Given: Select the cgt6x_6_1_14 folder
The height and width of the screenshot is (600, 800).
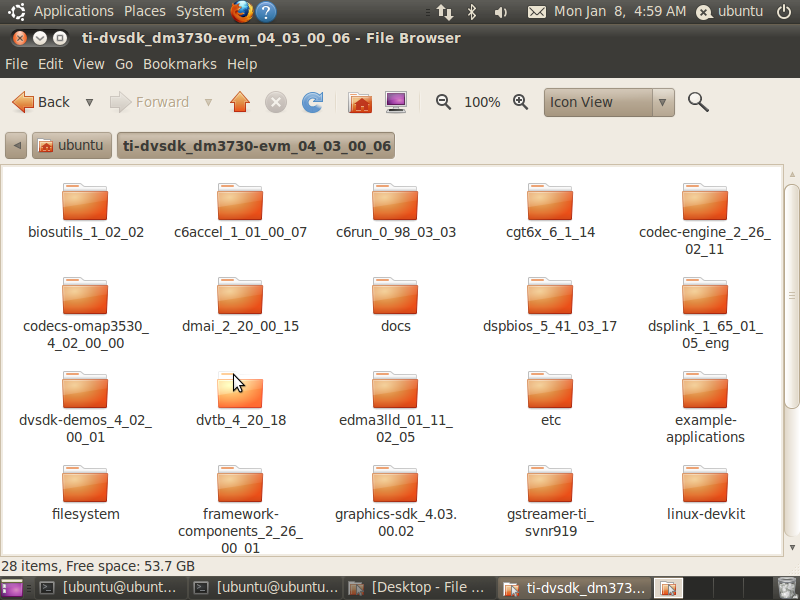Looking at the screenshot, I should coord(550,211).
